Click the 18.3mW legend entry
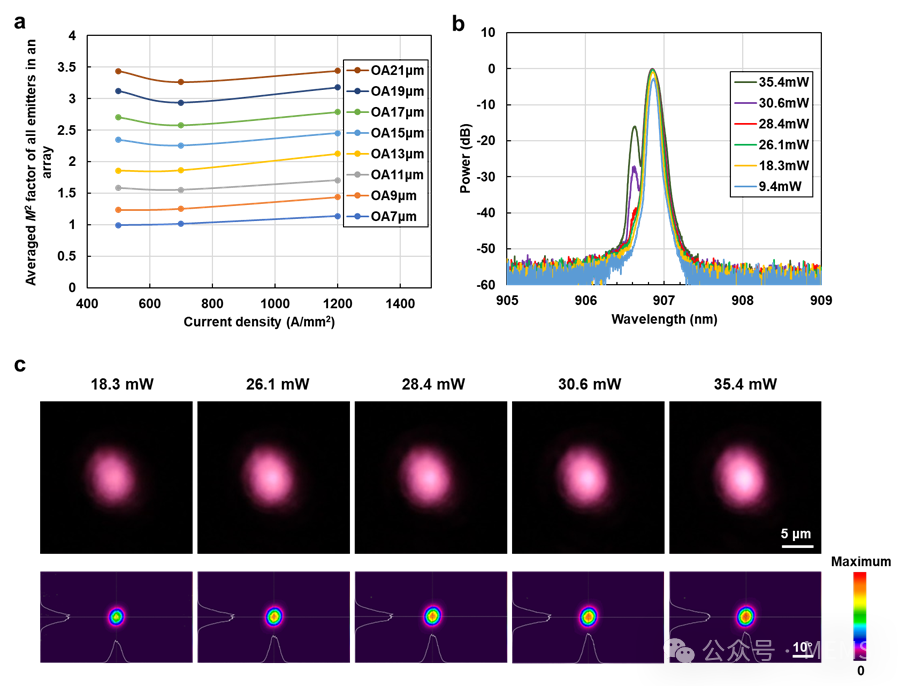Image resolution: width=900 pixels, height=686 pixels. point(771,166)
